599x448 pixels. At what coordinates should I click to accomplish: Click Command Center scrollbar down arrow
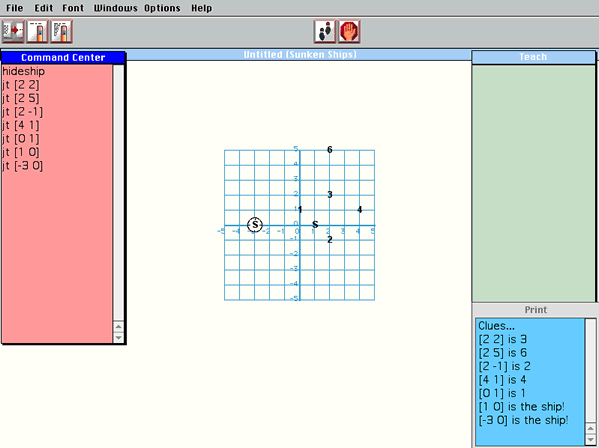[x=118, y=337]
